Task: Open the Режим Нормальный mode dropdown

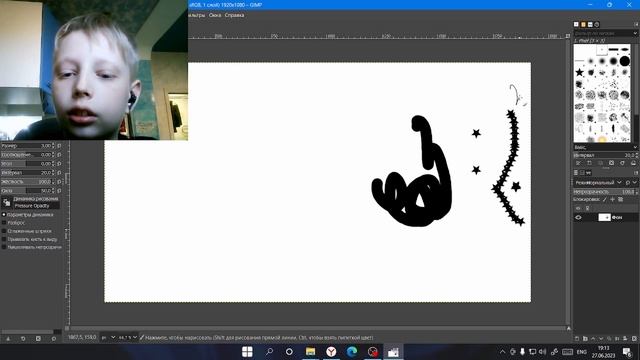Action: click(x=598, y=182)
